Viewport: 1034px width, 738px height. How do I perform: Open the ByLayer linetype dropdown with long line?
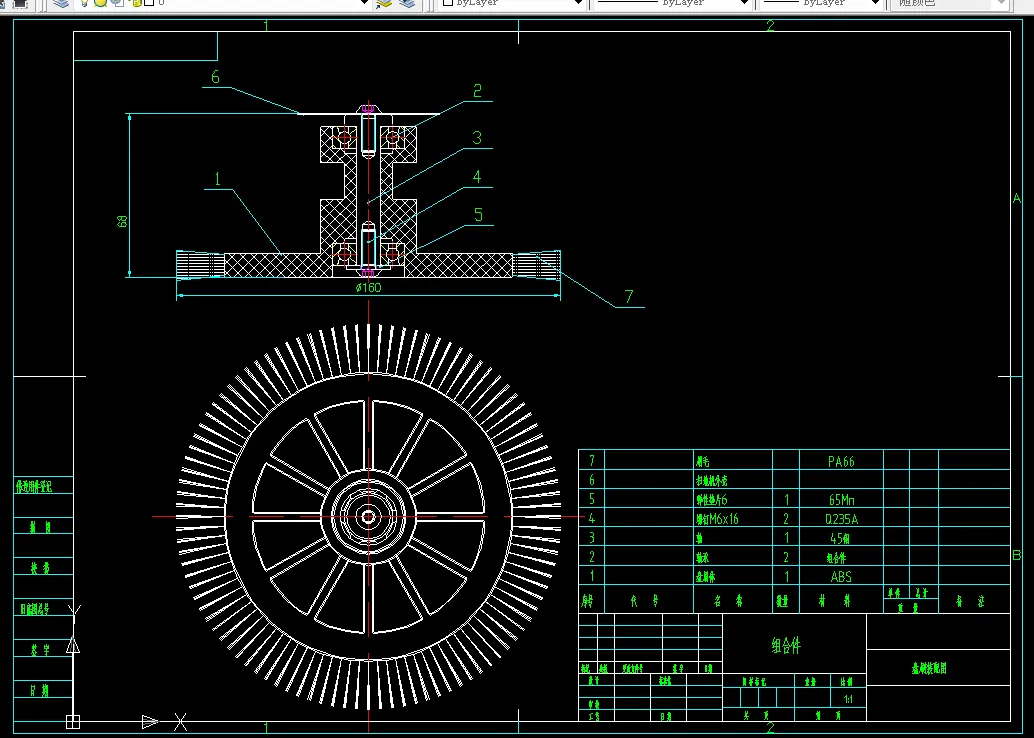point(745,3)
